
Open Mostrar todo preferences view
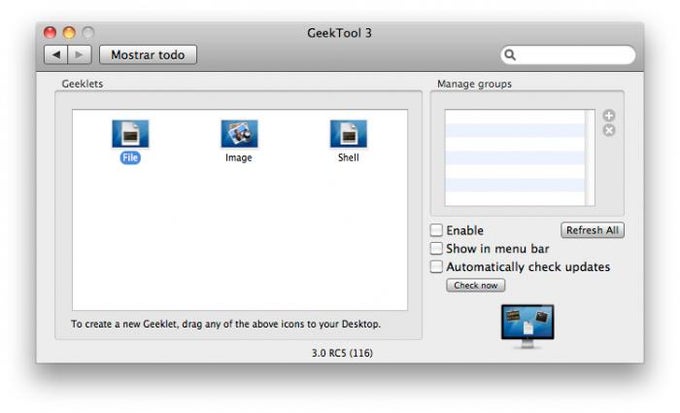pos(148,55)
